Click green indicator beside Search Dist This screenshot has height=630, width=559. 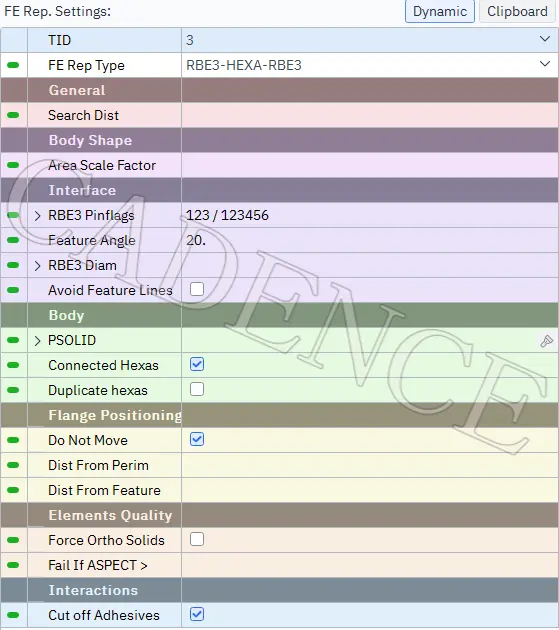click(13, 115)
